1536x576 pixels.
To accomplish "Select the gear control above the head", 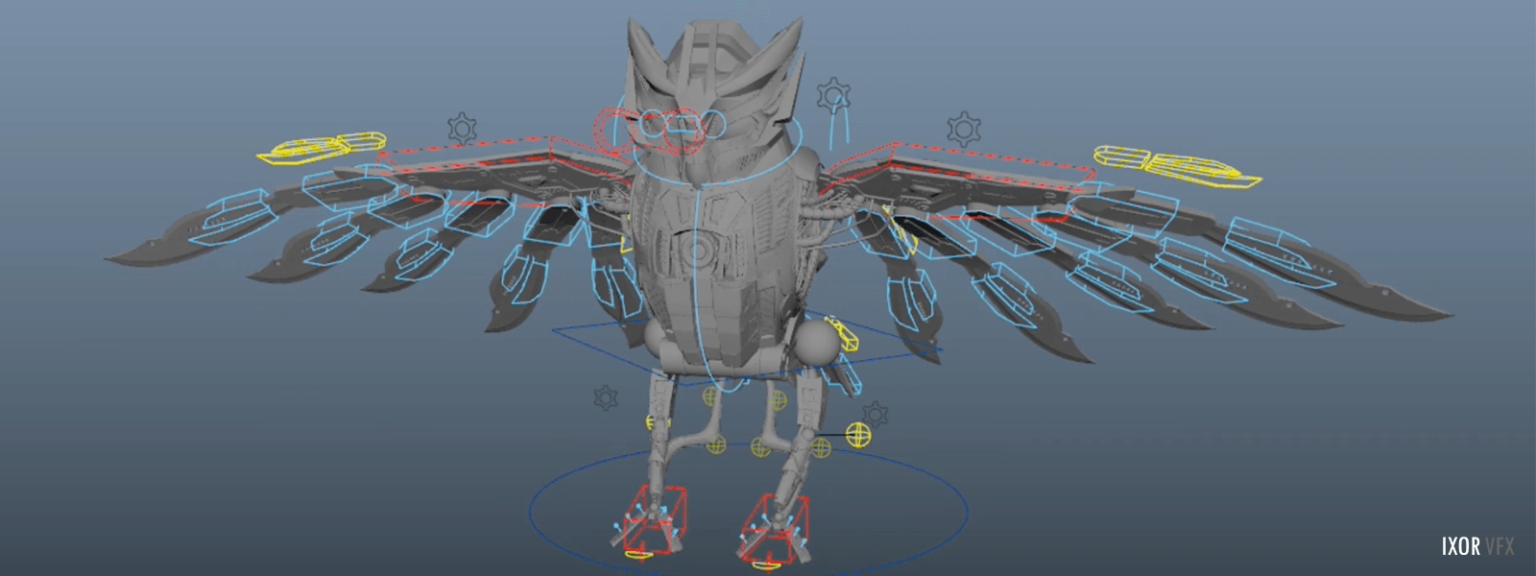I will point(833,96).
